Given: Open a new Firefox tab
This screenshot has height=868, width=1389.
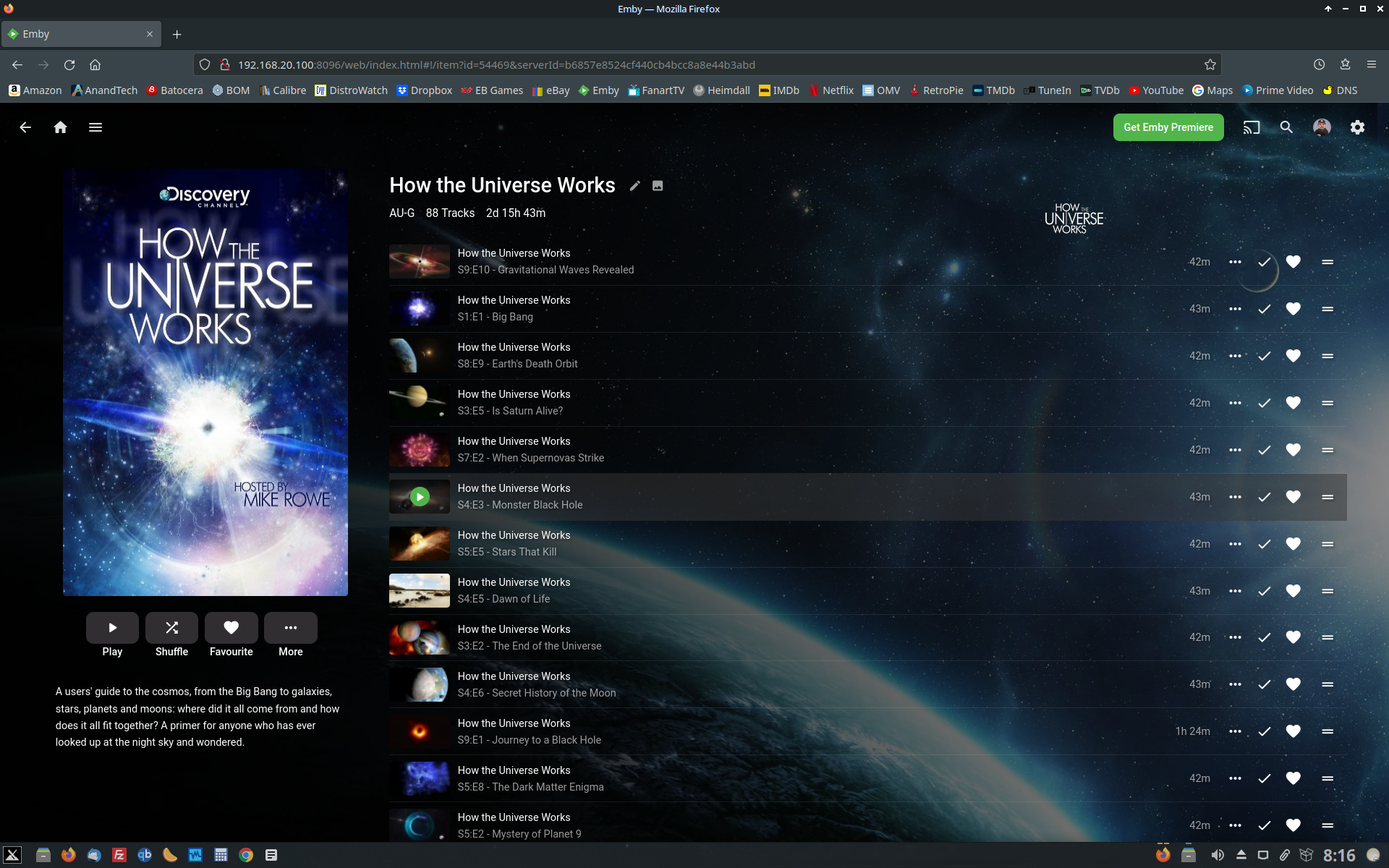Looking at the screenshot, I should (x=177, y=34).
